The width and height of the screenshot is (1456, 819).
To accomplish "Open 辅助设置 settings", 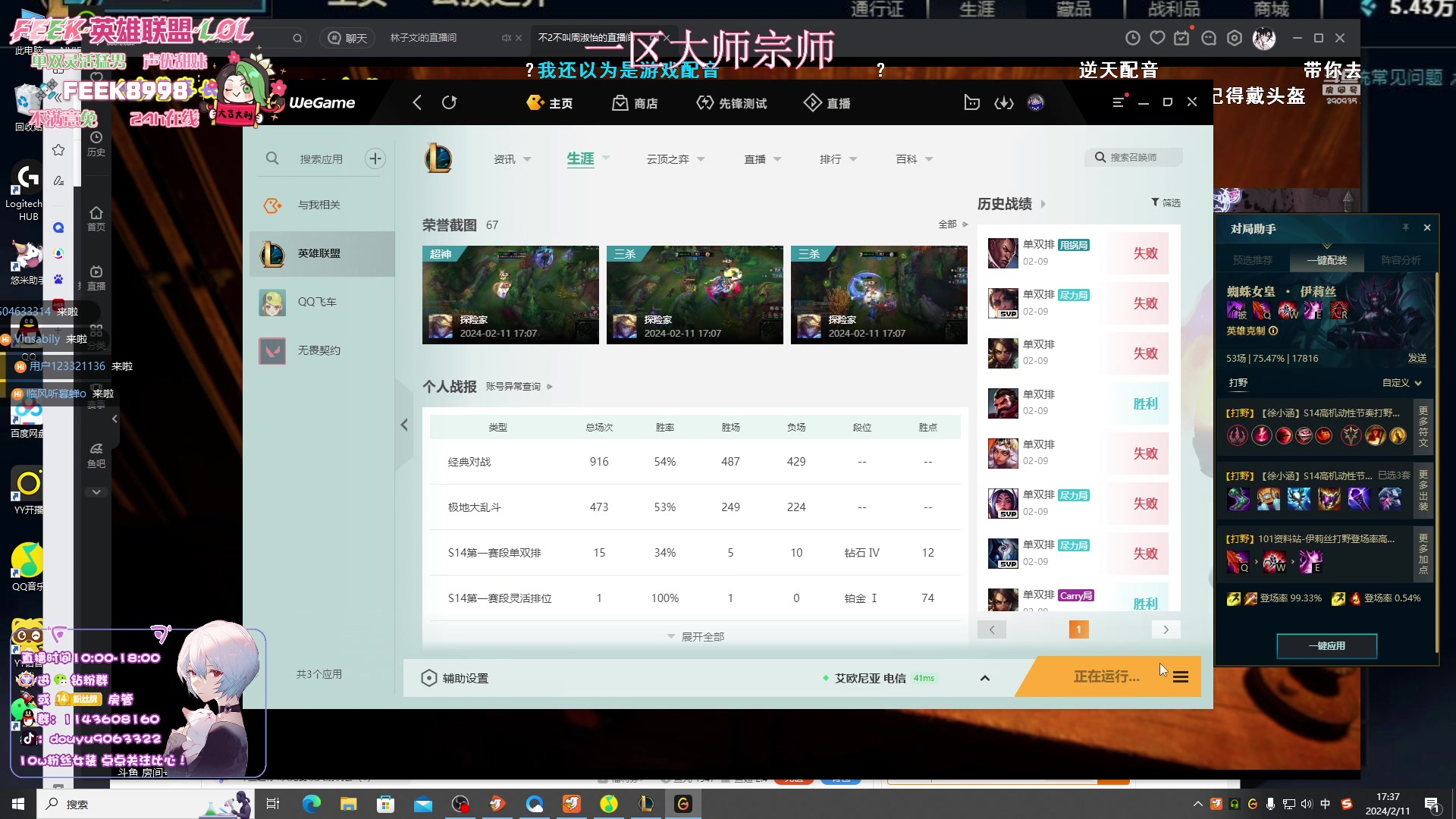I will tap(455, 678).
